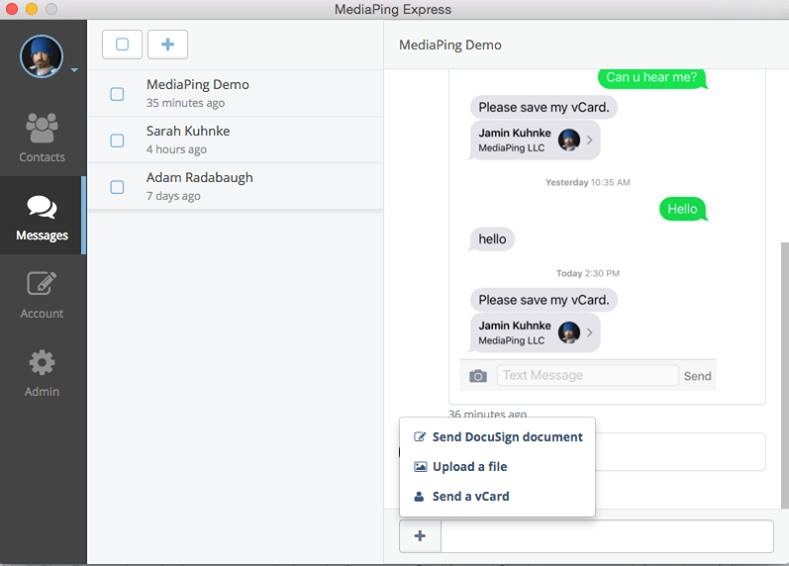
Task: Click the bottom message input field
Action: (x=607, y=536)
